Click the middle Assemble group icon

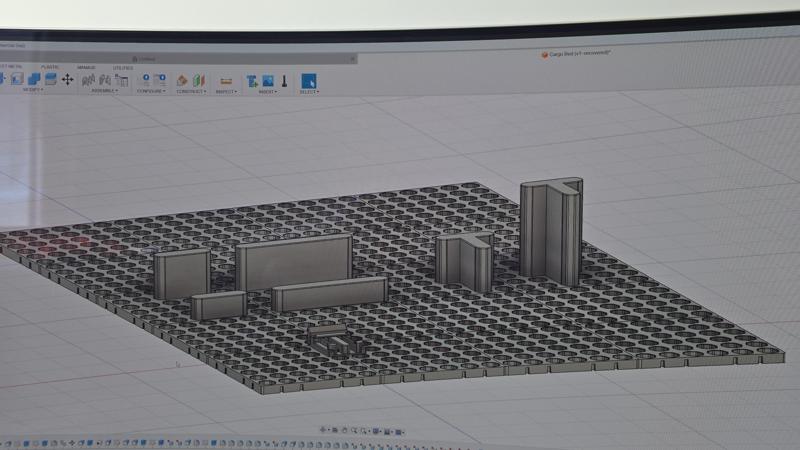tap(105, 80)
